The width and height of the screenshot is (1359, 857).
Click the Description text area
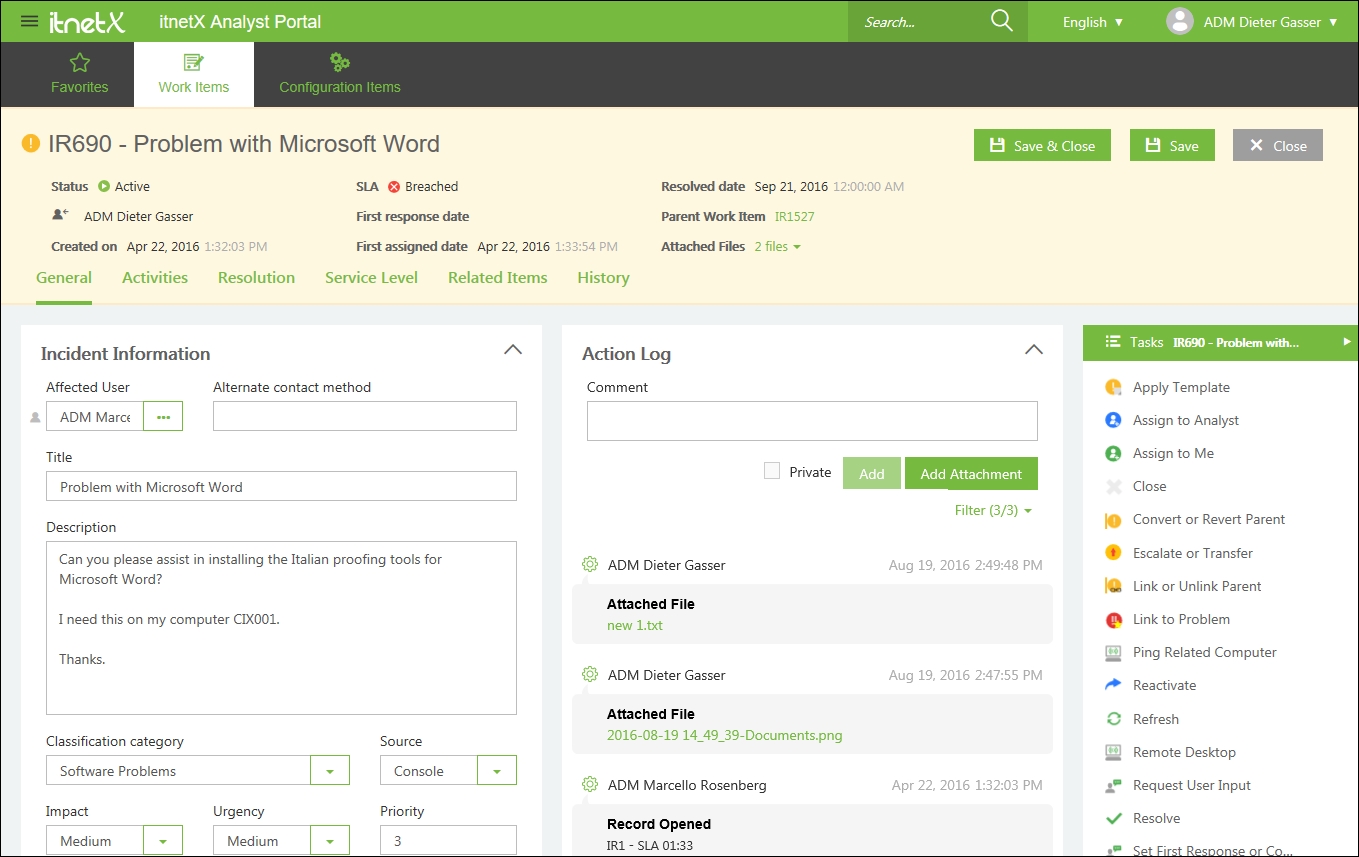tap(281, 629)
